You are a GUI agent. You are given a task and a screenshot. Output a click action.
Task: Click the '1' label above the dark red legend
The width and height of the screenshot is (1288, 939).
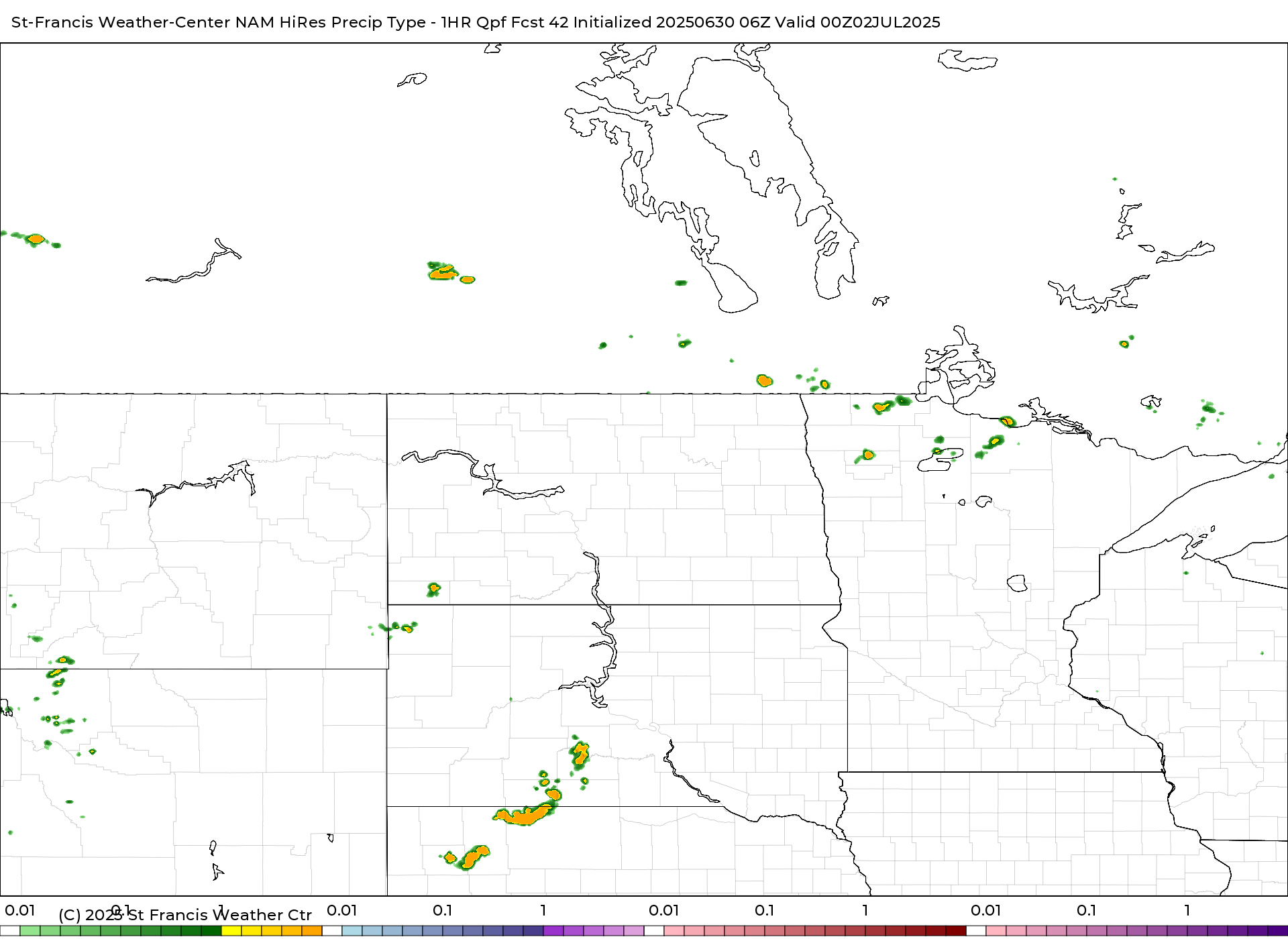(x=865, y=910)
